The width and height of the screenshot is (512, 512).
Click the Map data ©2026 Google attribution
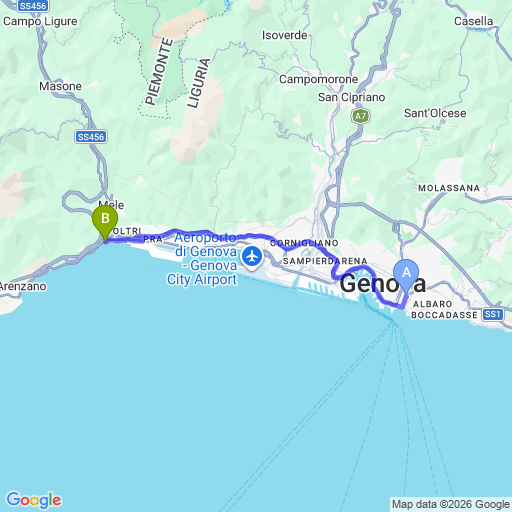click(451, 504)
